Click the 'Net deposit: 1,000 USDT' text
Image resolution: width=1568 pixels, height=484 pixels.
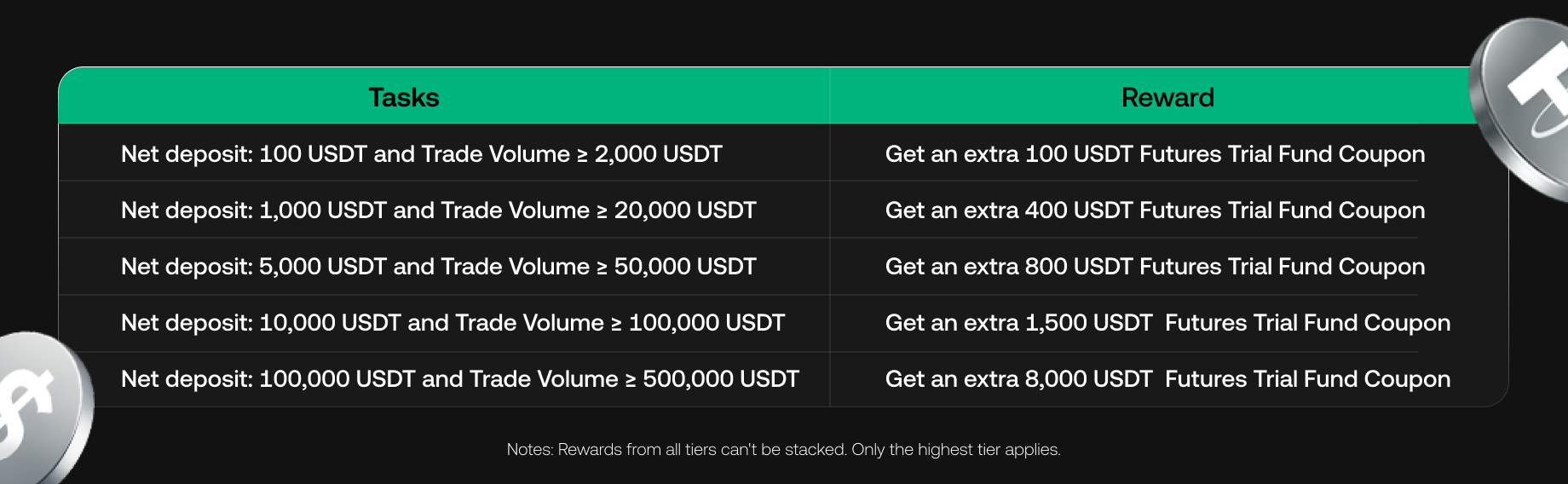pyautogui.click(x=254, y=210)
